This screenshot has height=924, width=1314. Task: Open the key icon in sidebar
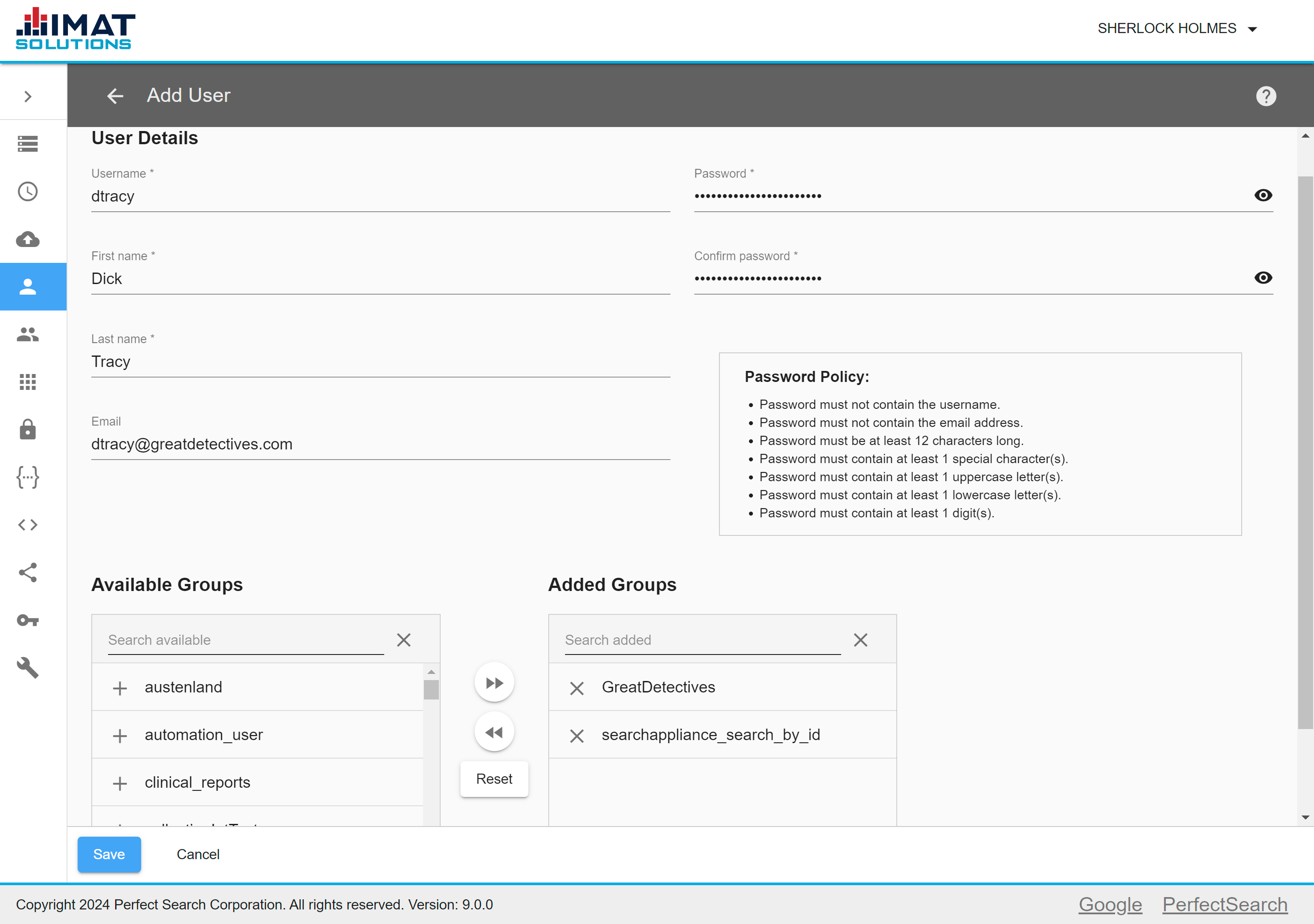pyautogui.click(x=27, y=620)
